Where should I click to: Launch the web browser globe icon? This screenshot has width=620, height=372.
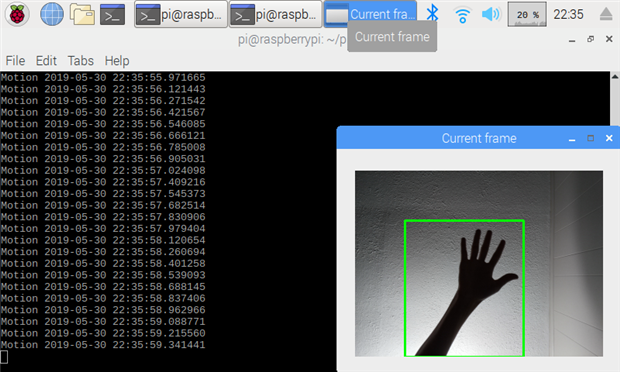click(52, 14)
